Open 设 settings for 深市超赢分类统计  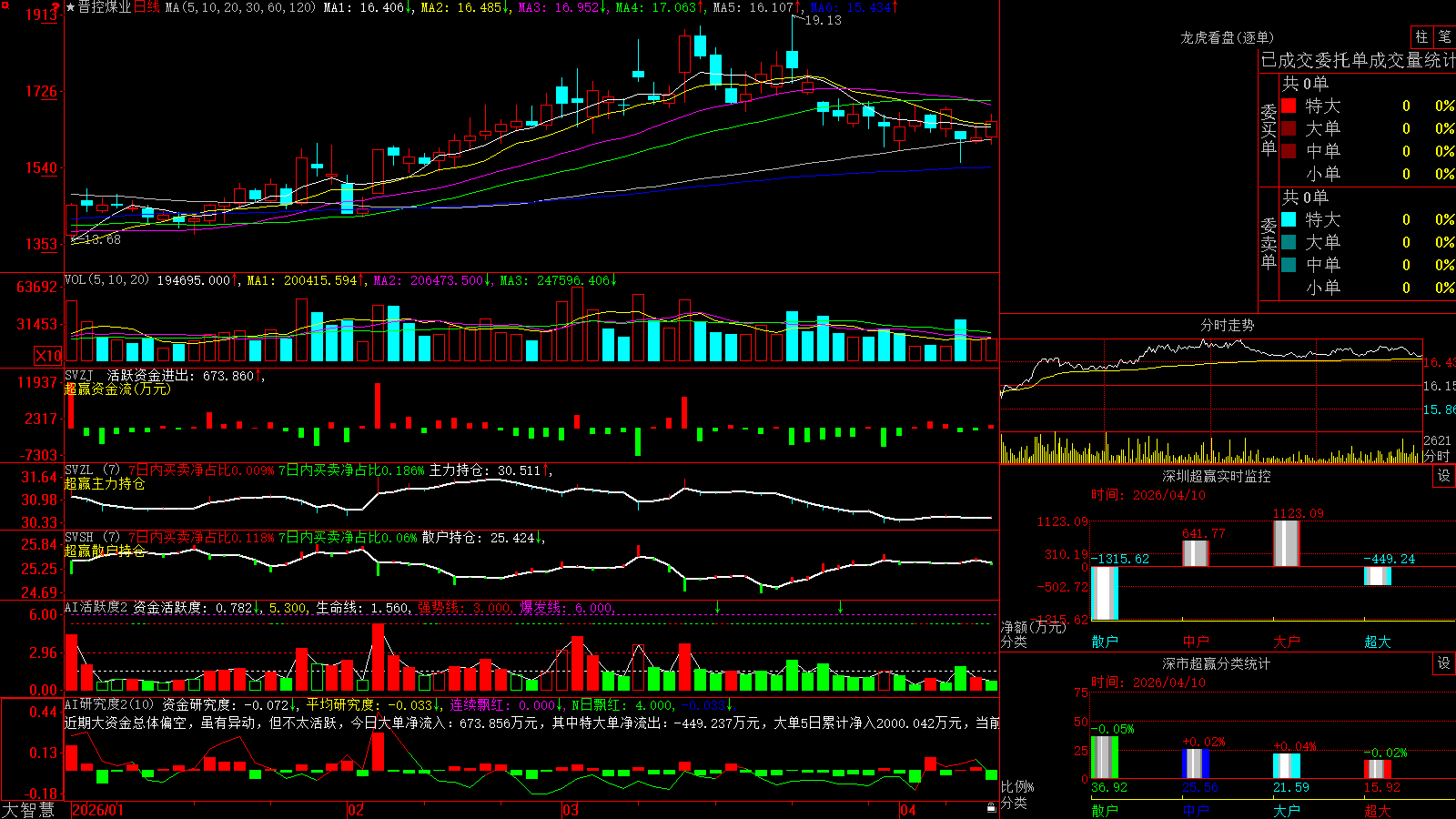(1444, 663)
